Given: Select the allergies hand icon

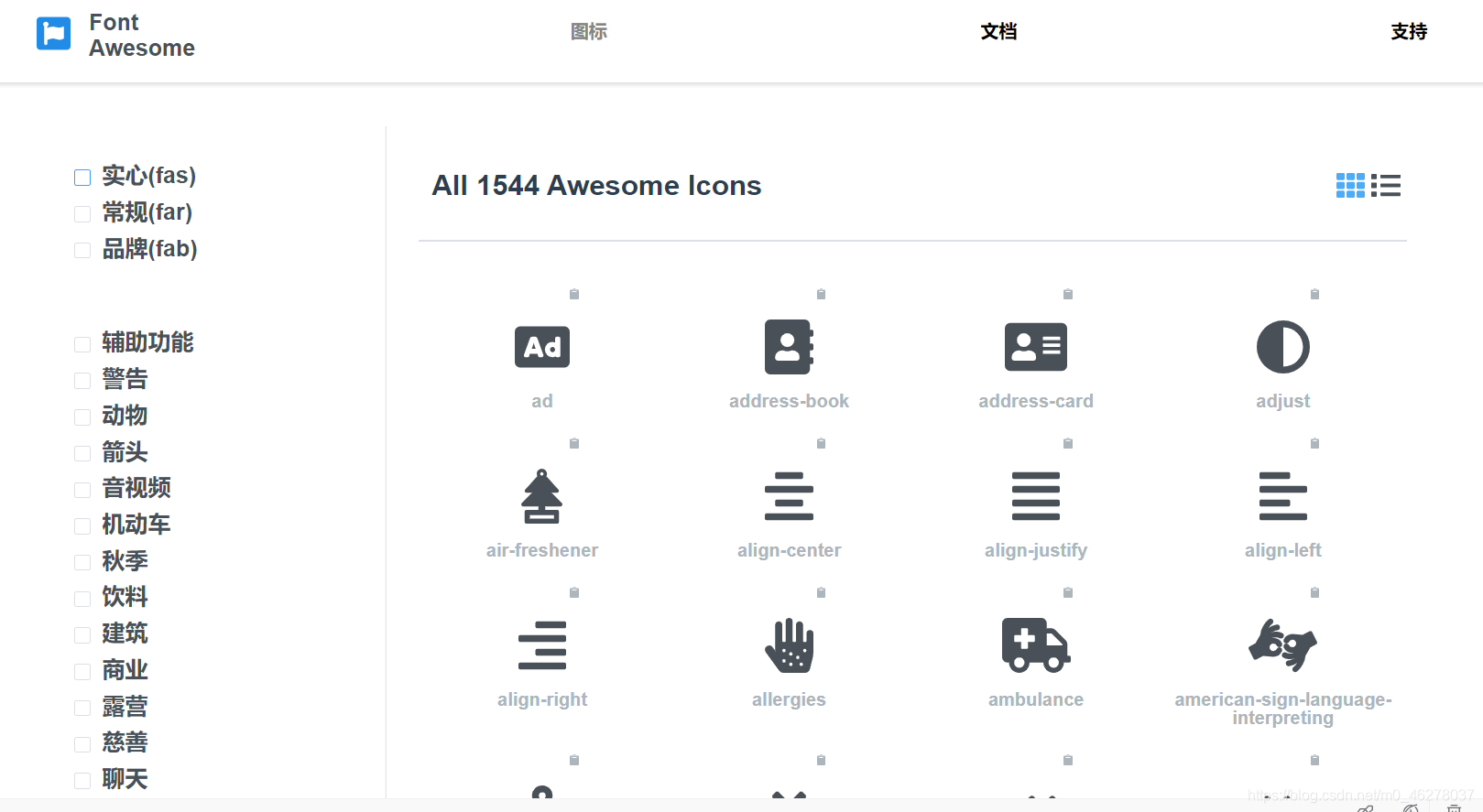Looking at the screenshot, I should (x=789, y=645).
